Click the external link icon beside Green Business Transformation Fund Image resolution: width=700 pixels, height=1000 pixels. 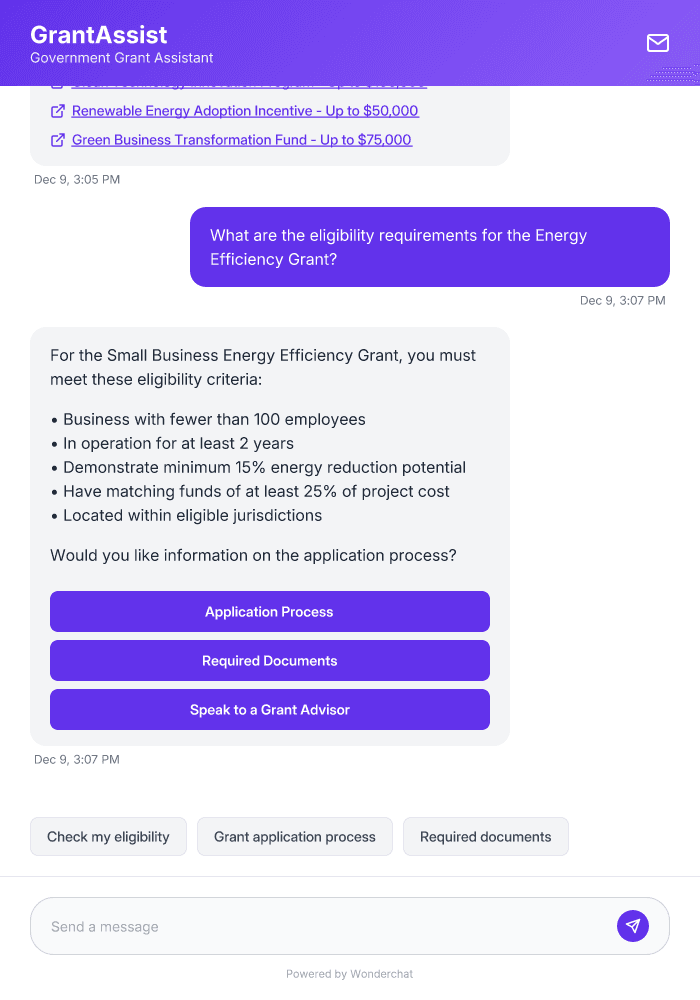point(57,140)
